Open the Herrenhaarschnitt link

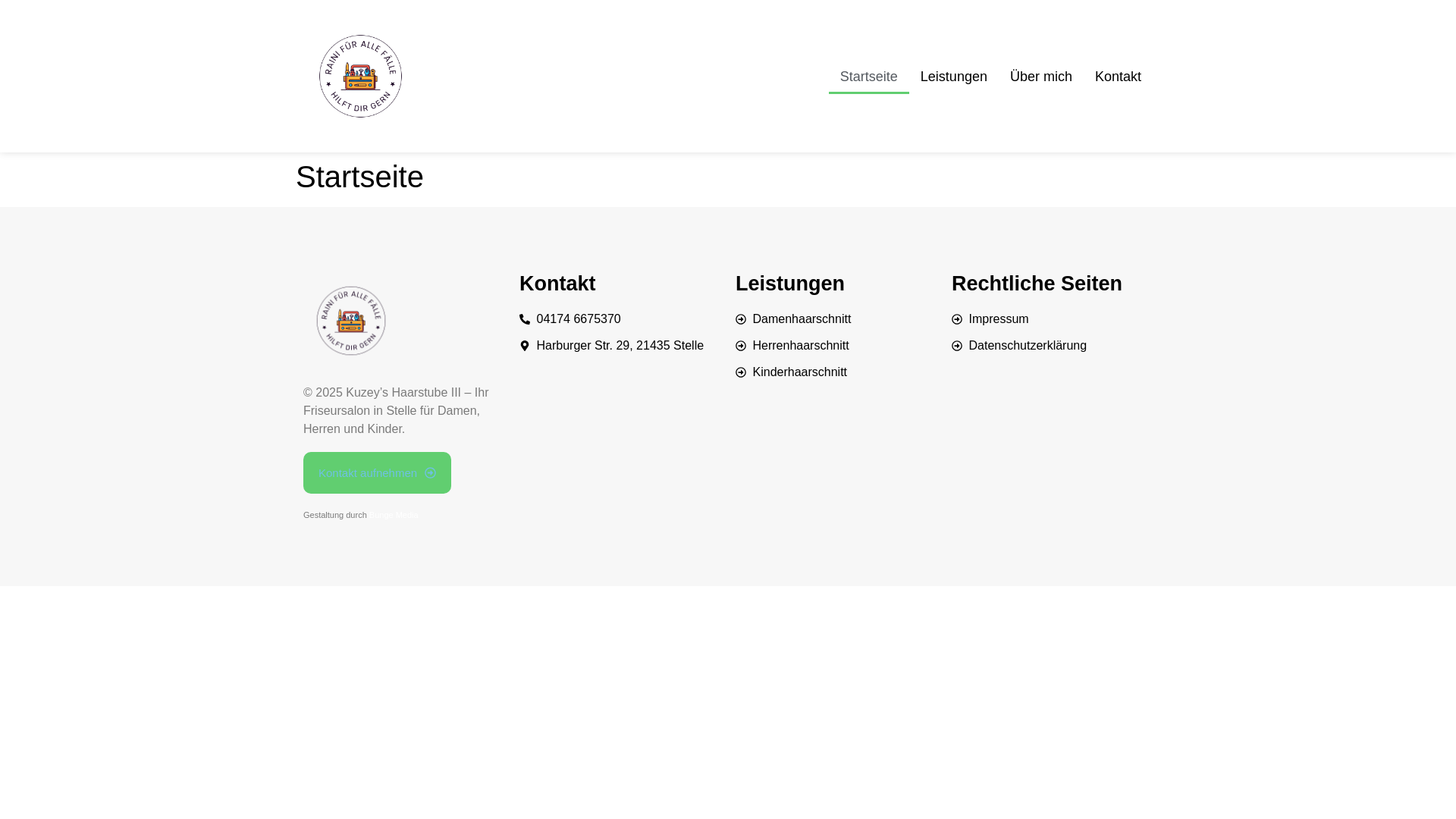click(x=800, y=346)
